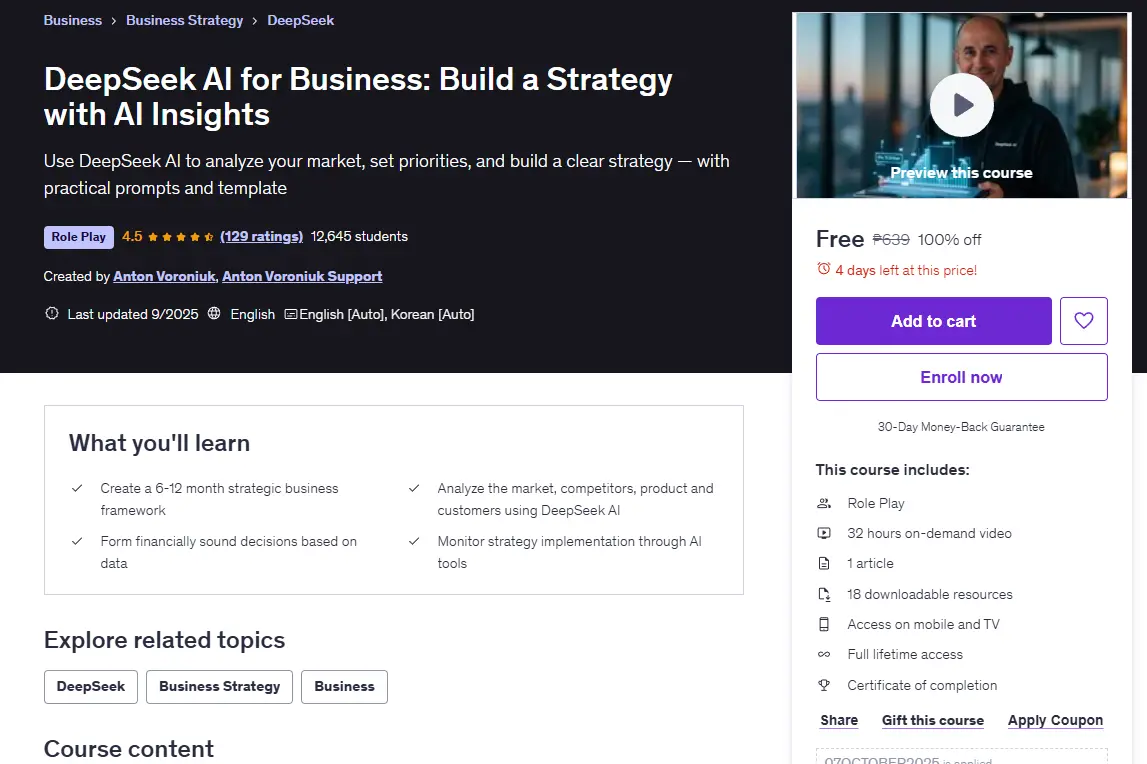Click the 100% off discount text
Screen dimensions: 1147x764
point(949,239)
